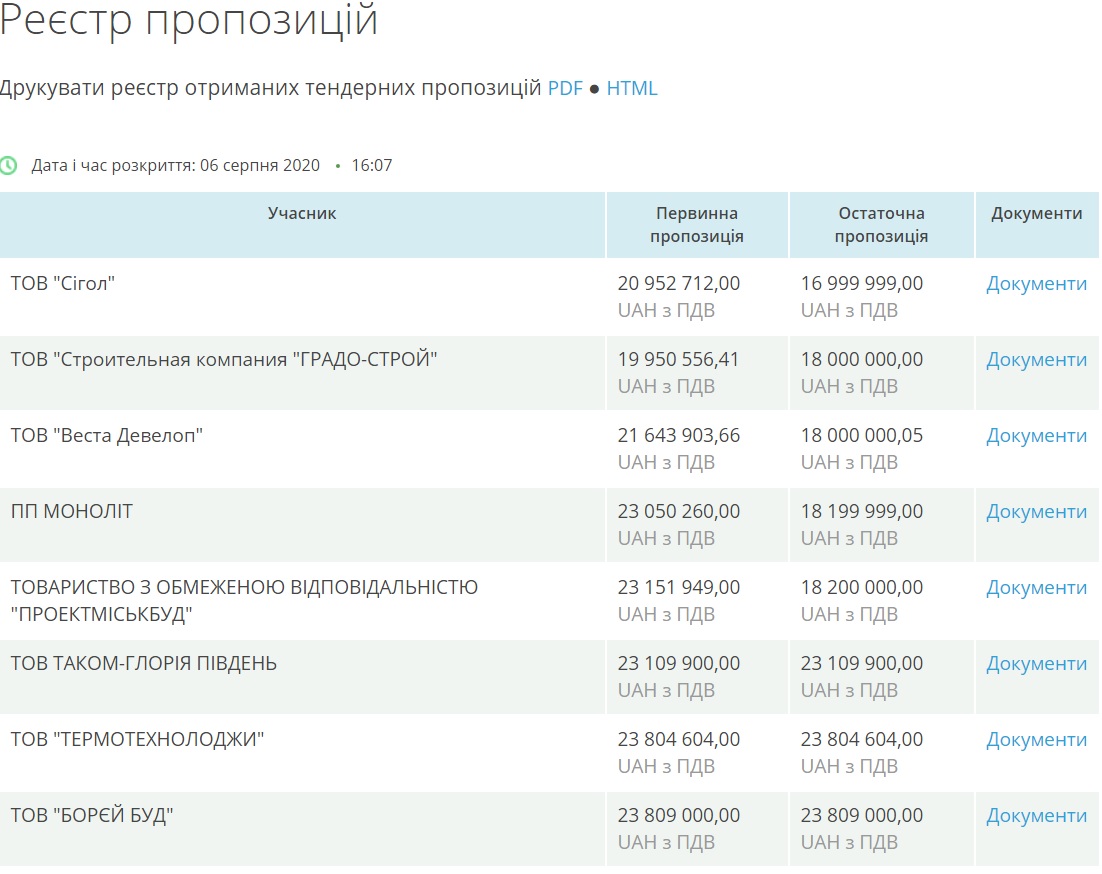1102x874 pixels.
Task: Click the Остаточна пропозиція column header
Action: pos(881,225)
